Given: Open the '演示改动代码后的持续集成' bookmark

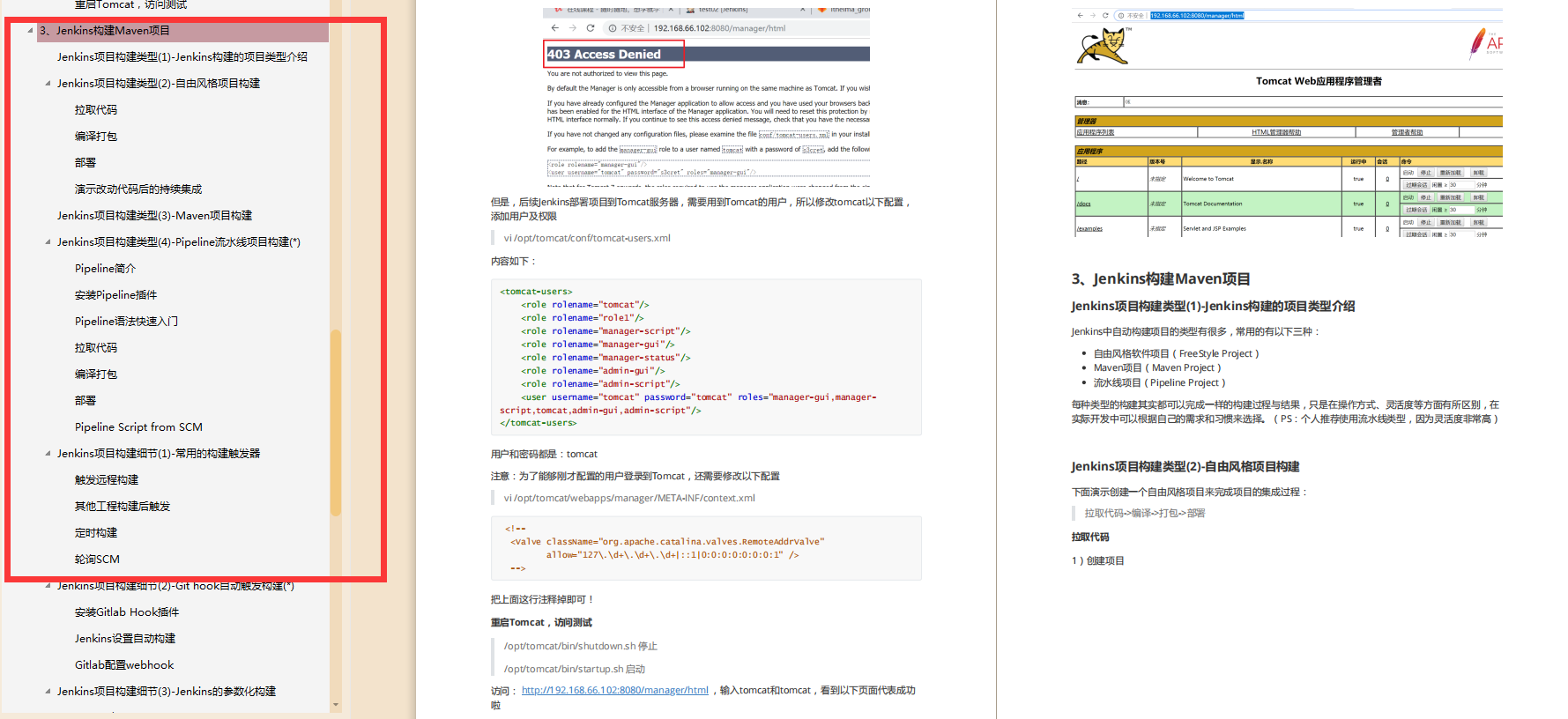Looking at the screenshot, I should tap(138, 189).
